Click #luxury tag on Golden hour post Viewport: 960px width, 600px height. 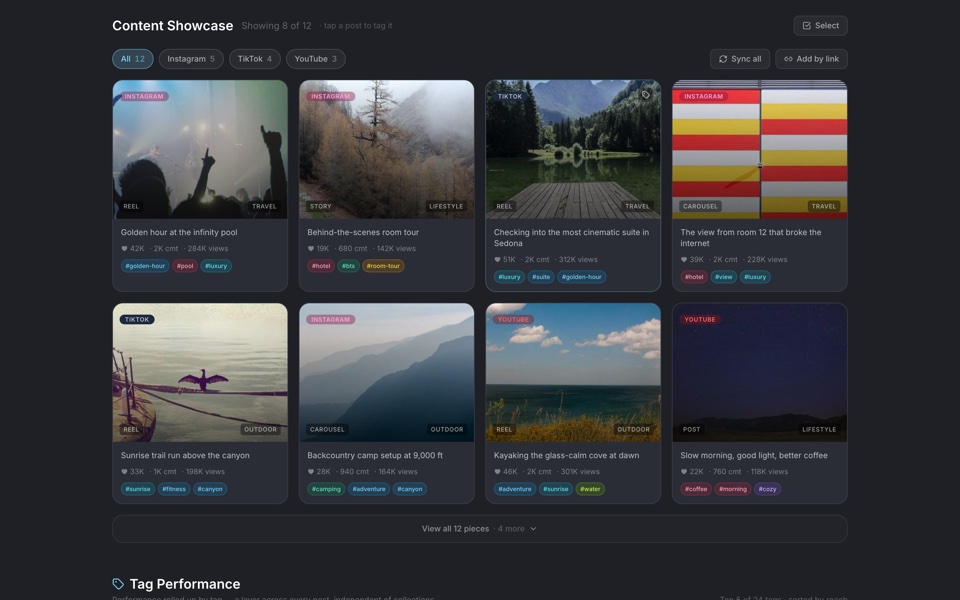[216, 266]
